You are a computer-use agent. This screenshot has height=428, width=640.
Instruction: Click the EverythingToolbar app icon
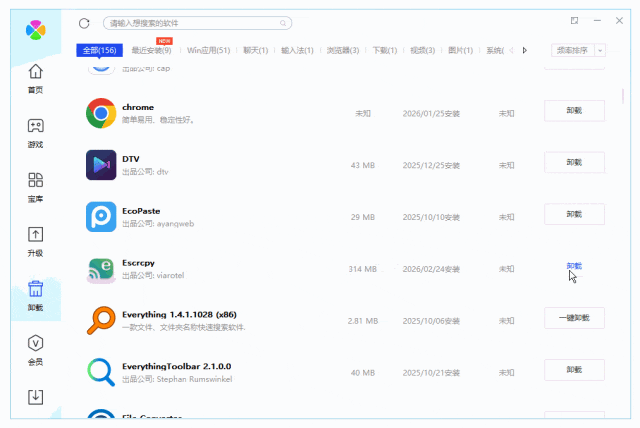[x=101, y=372]
